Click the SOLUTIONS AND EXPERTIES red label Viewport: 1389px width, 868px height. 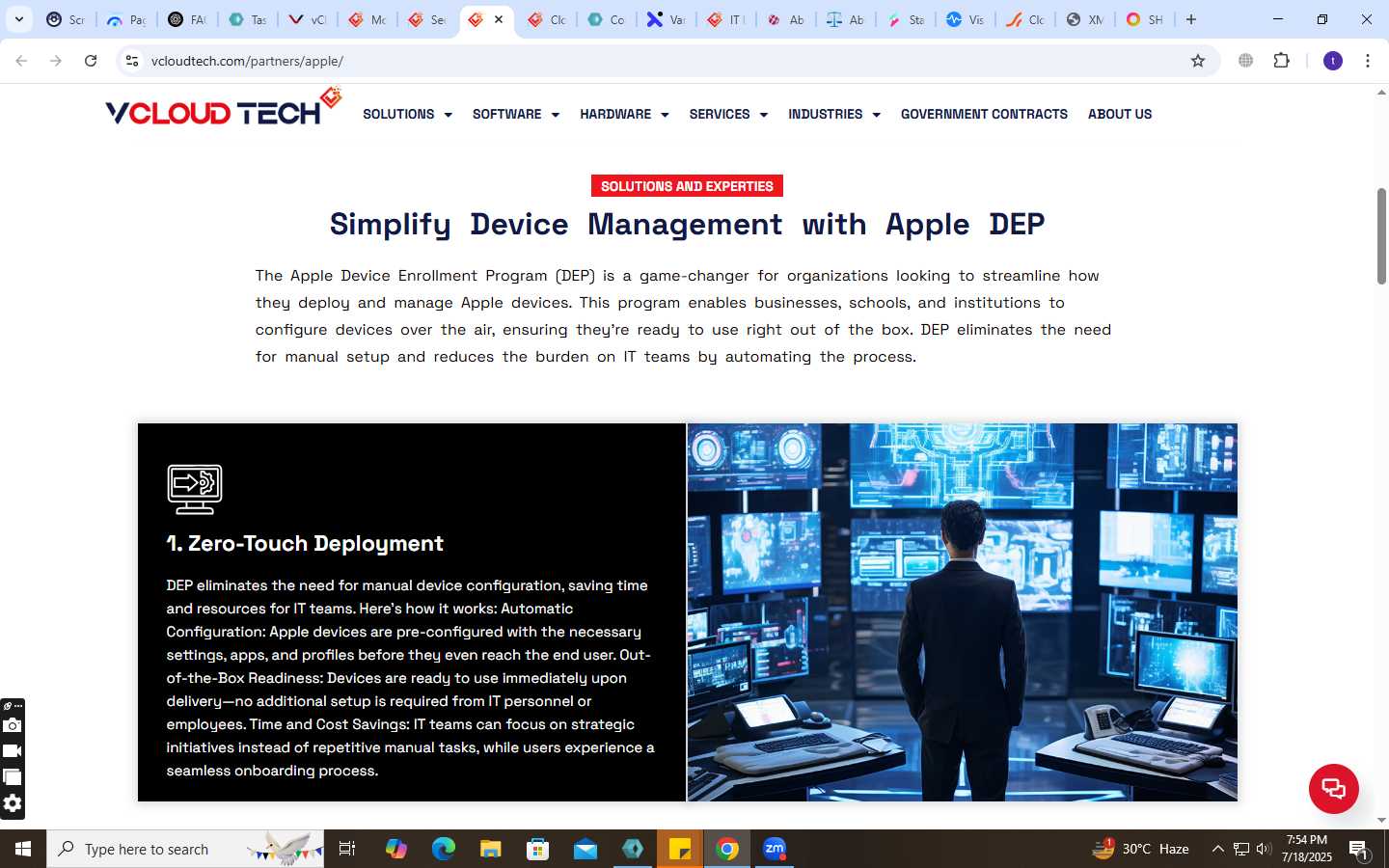(687, 186)
